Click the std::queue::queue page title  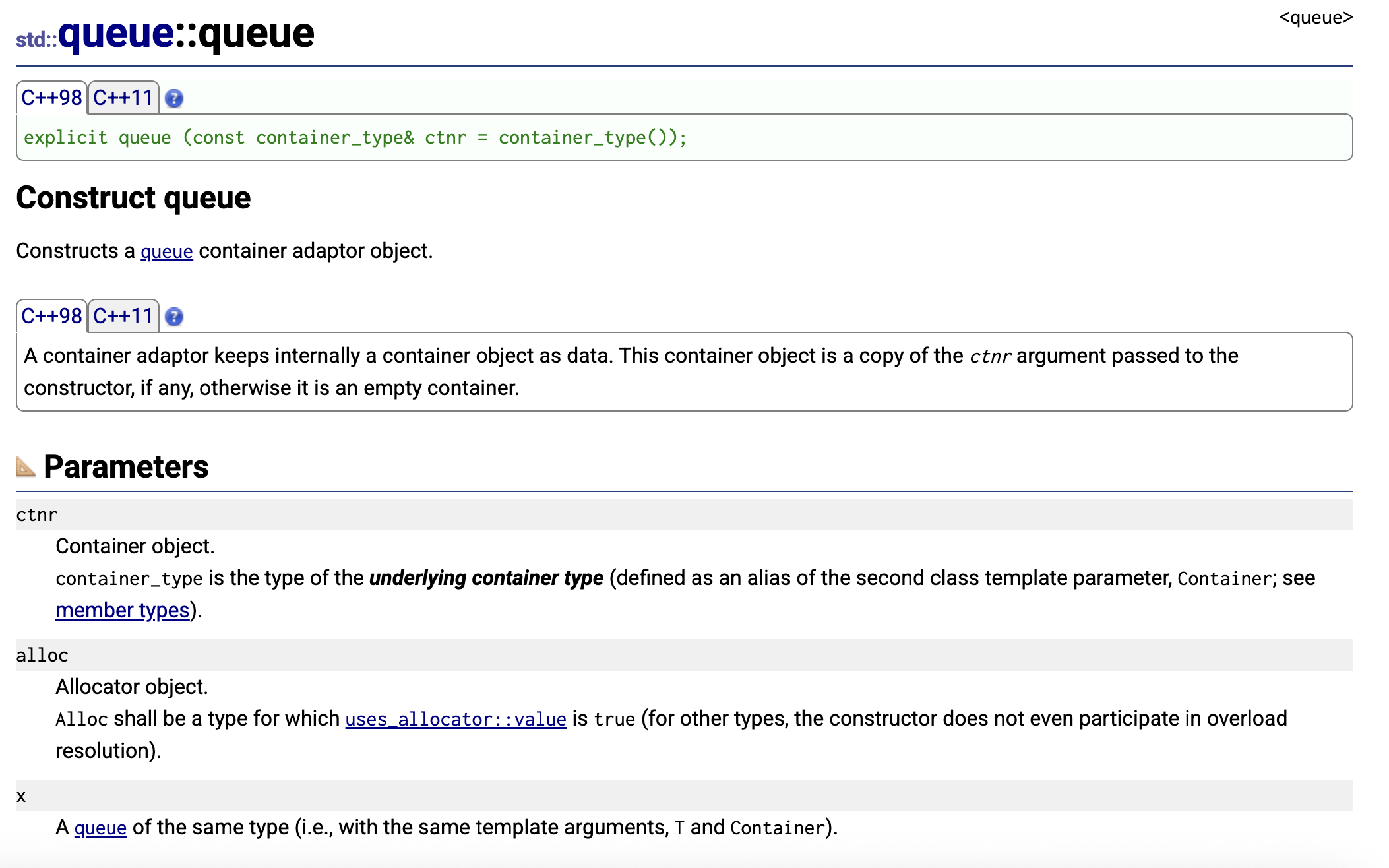coord(165,34)
